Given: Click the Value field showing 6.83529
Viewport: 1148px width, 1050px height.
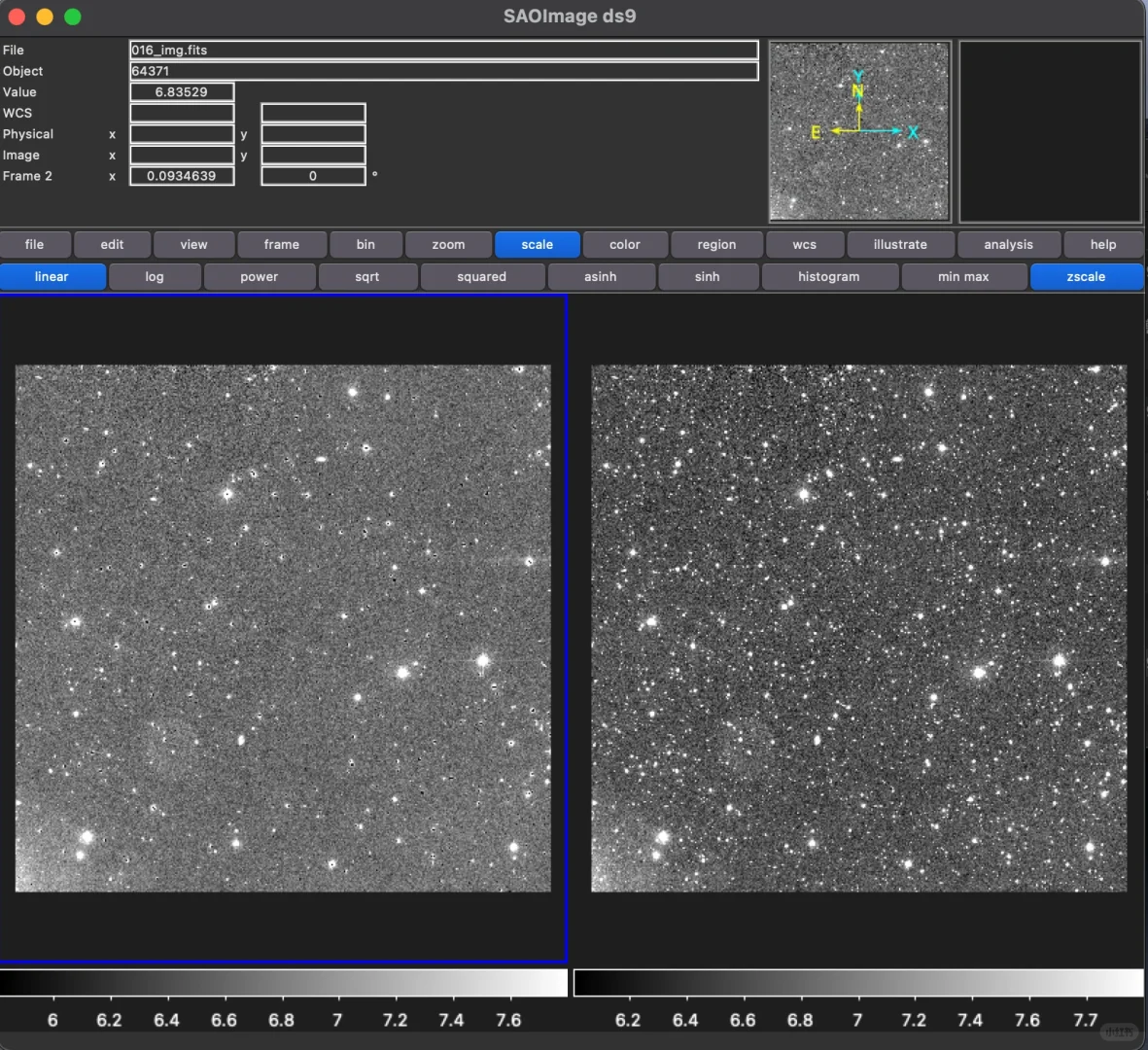Looking at the screenshot, I should (x=183, y=92).
